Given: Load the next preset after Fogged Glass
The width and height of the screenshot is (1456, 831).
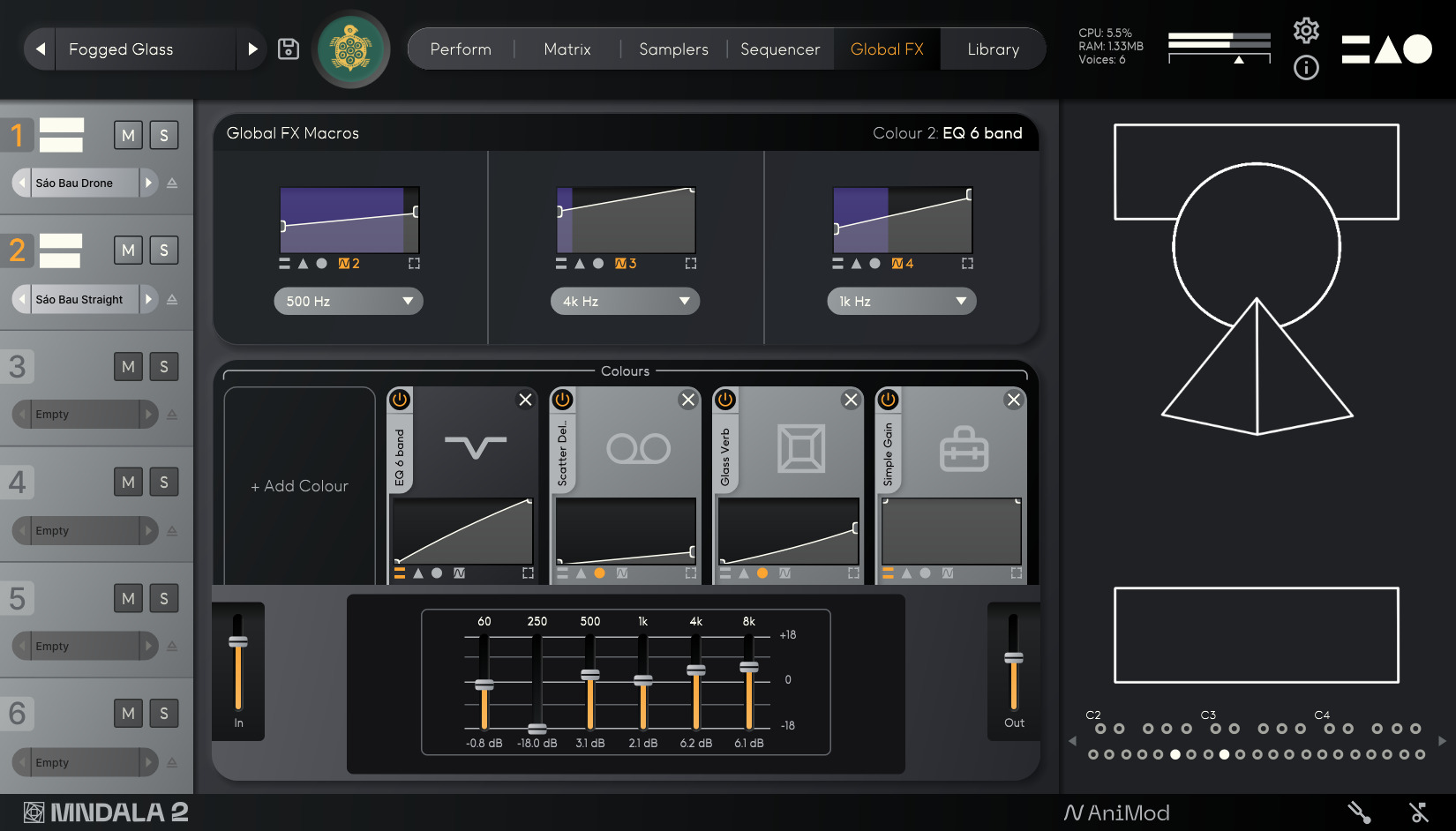Looking at the screenshot, I should (252, 49).
